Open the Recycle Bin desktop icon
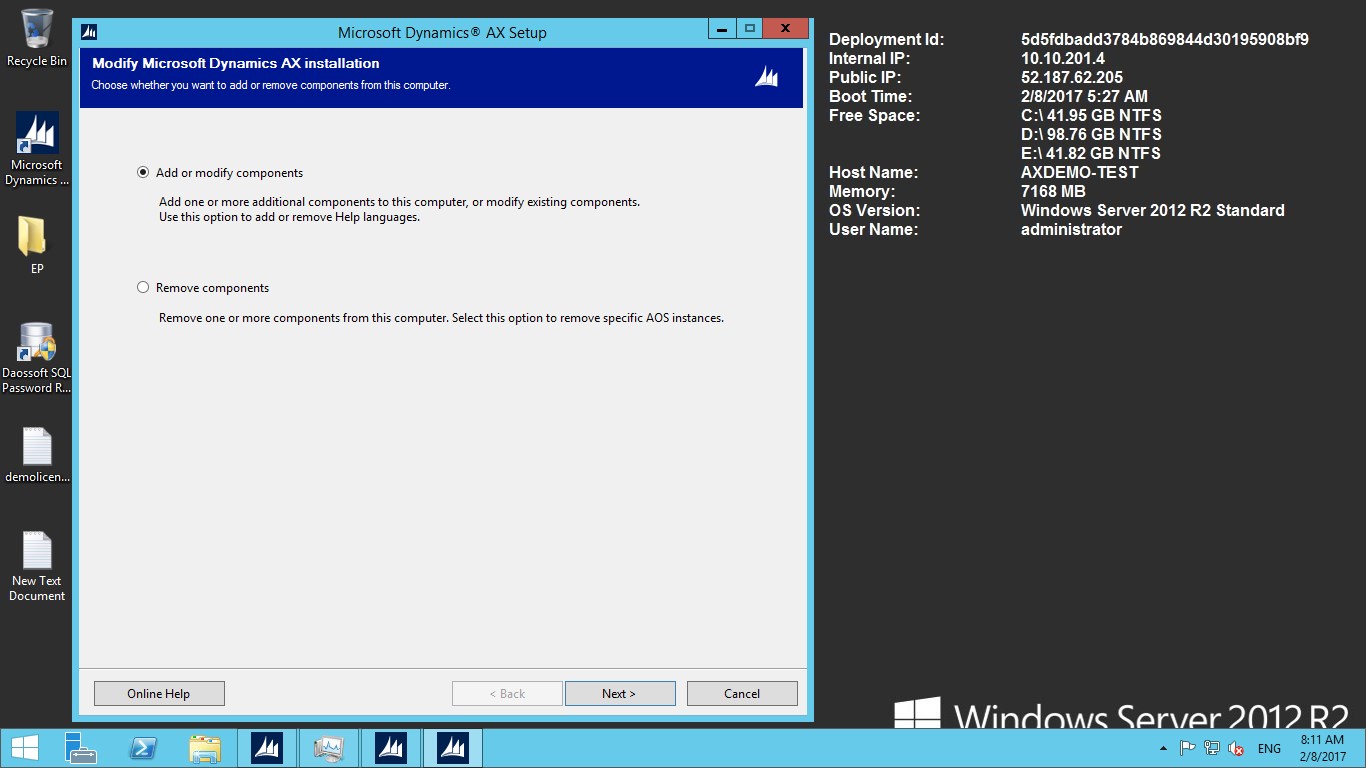Image resolution: width=1366 pixels, height=768 pixels. [37, 37]
